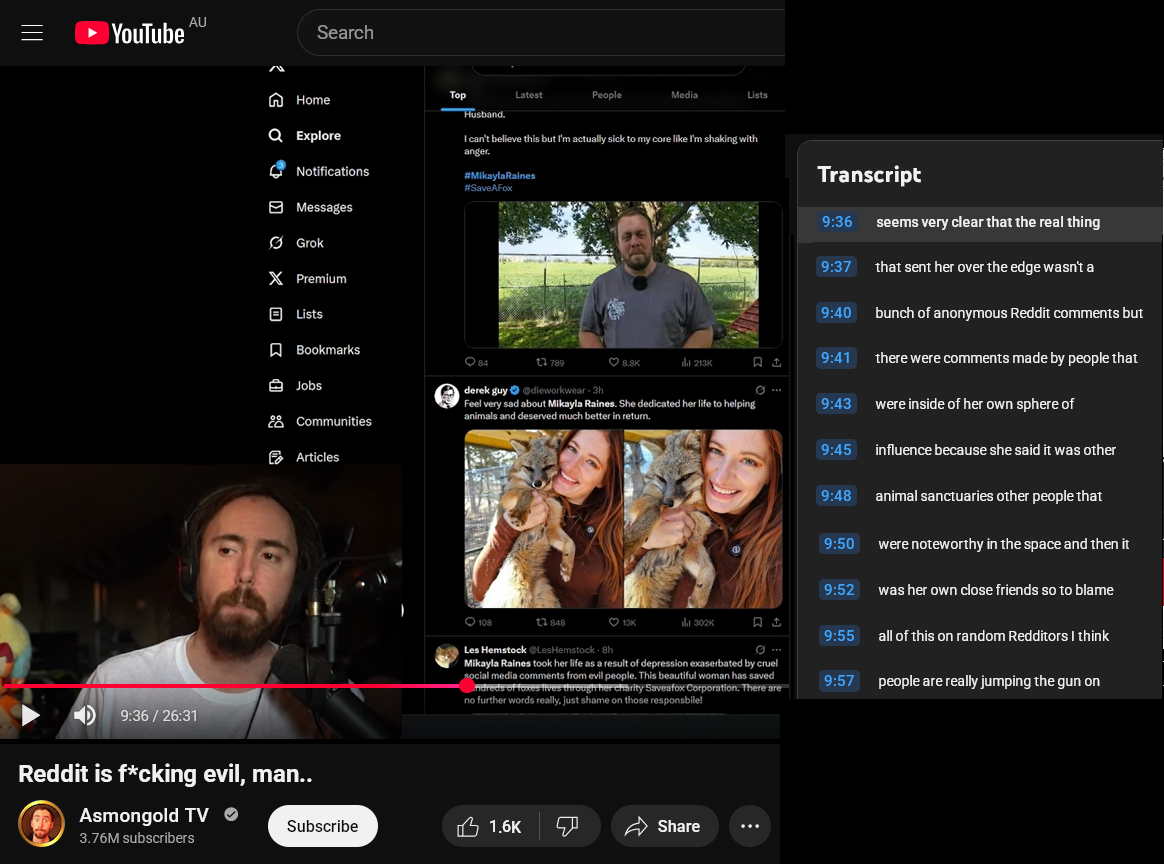Subscribe to Asmongold TV
Image resolution: width=1164 pixels, height=864 pixels.
323,826
